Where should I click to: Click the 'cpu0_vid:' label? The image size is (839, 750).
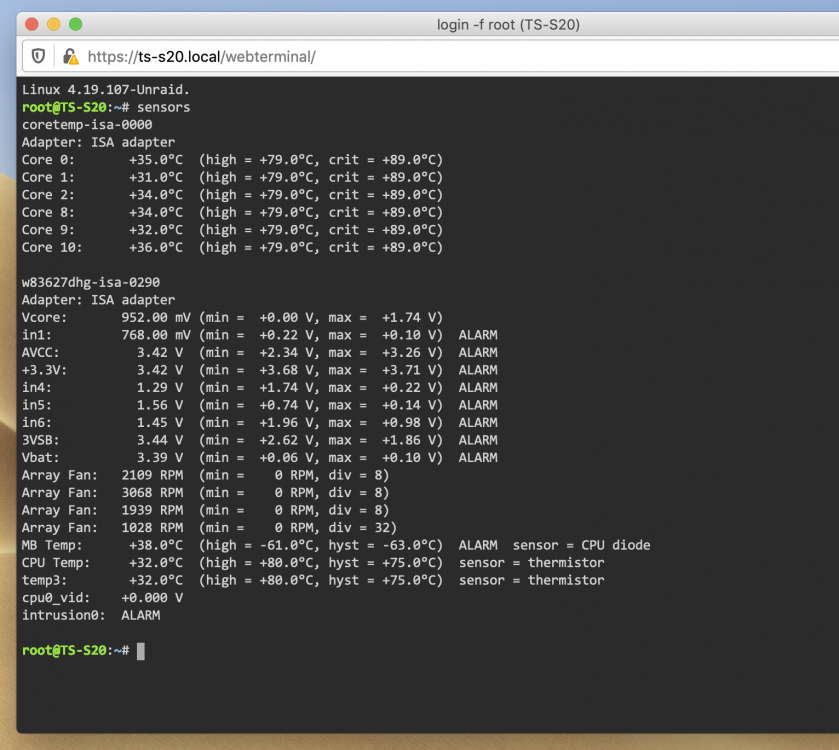[x=56, y=598]
